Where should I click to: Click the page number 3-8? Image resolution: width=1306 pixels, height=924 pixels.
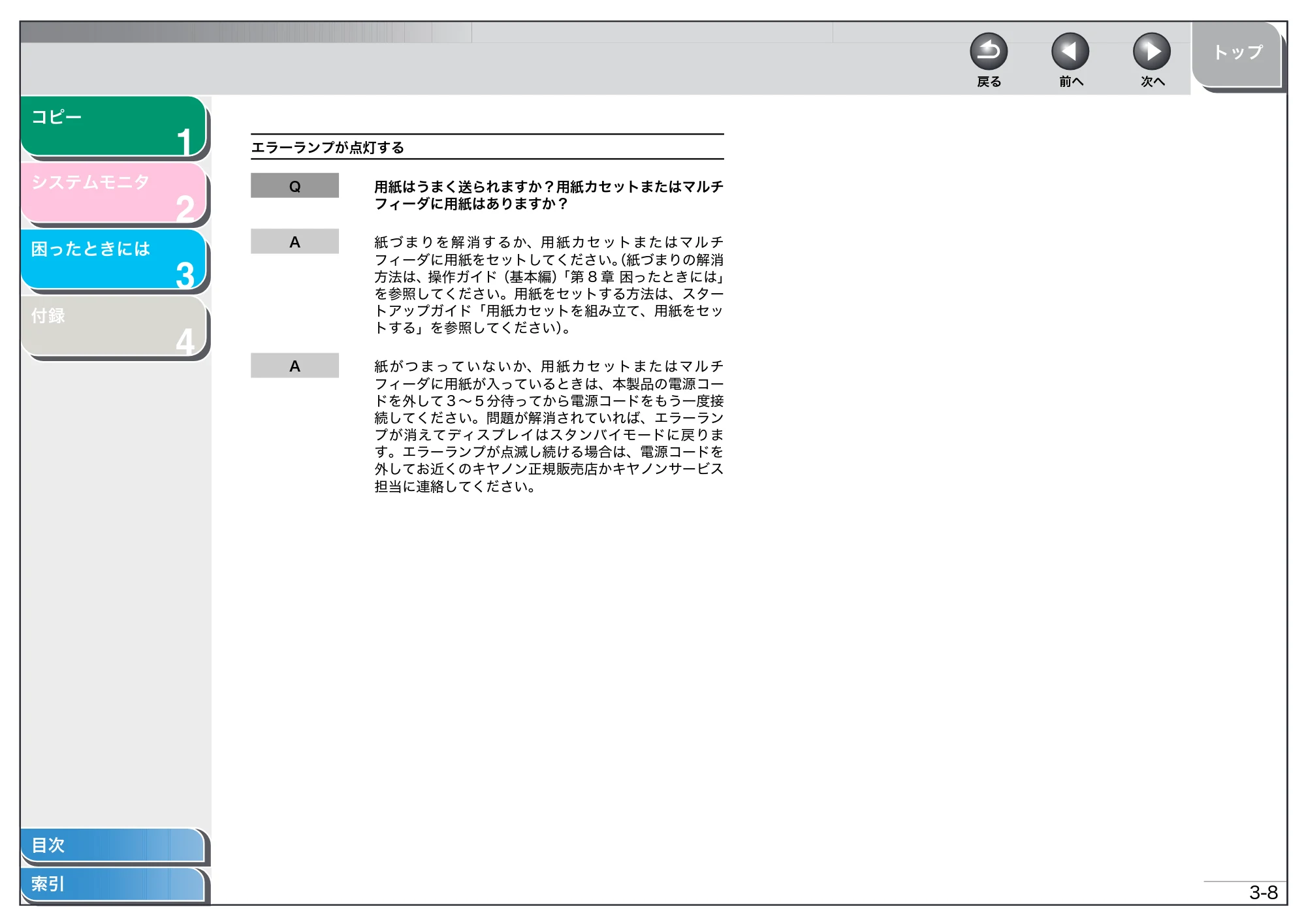pyautogui.click(x=1263, y=893)
